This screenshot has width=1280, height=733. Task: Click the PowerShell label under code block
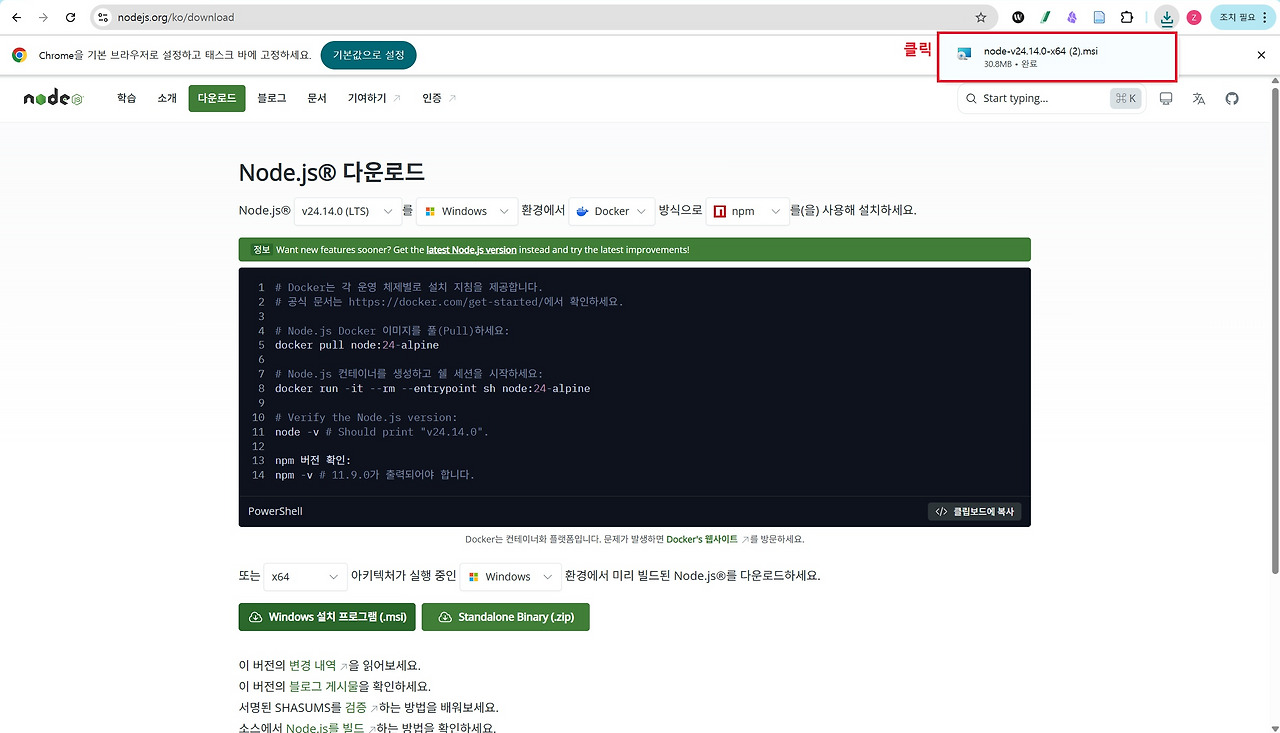(x=275, y=511)
